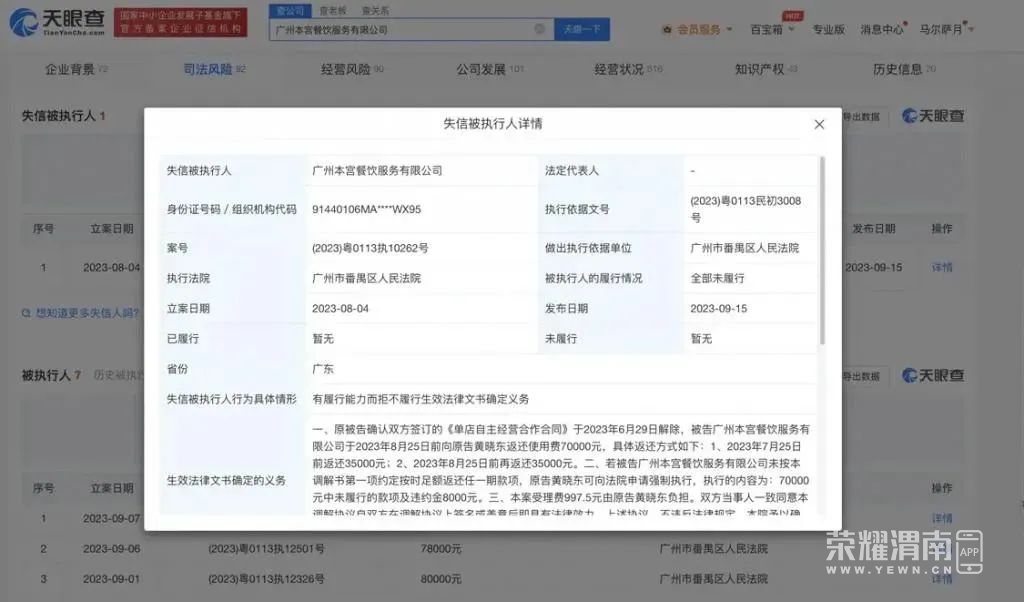The width and height of the screenshot is (1024, 602).
Task: Click 导出数据 in 被执行人 section
Action: 861,376
